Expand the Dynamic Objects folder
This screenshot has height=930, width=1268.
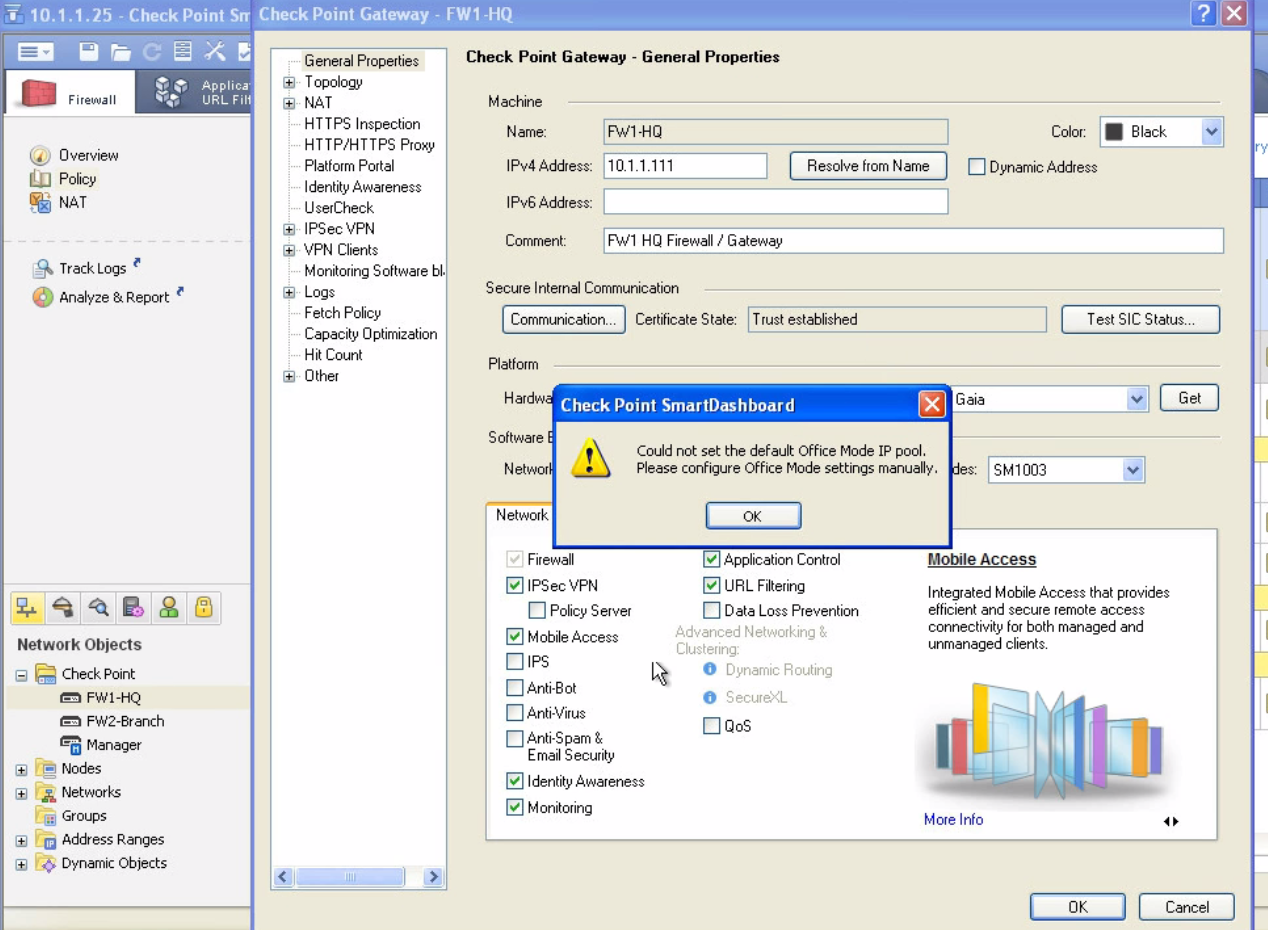click(21, 864)
